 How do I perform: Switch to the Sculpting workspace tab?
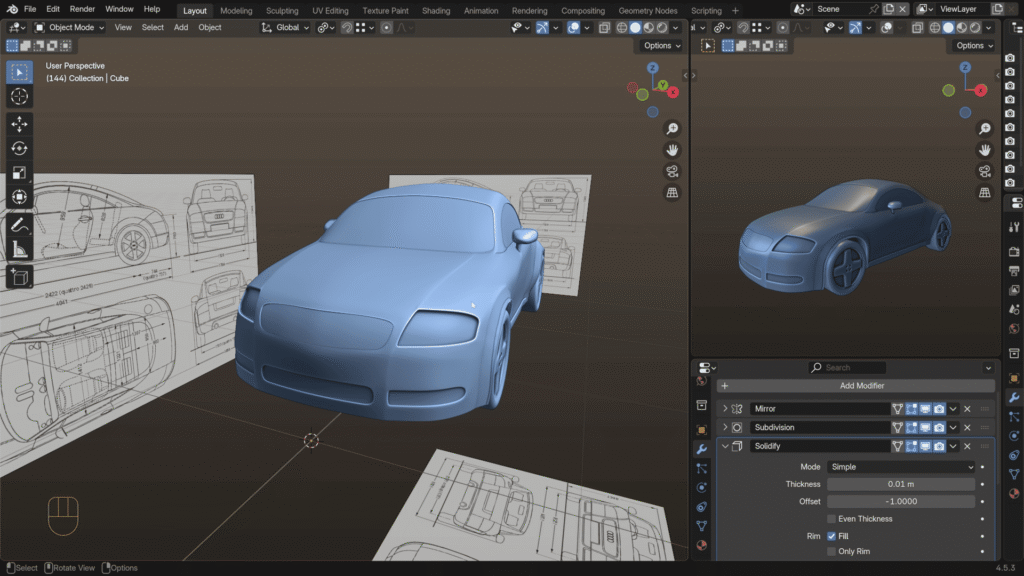pyautogui.click(x=281, y=11)
